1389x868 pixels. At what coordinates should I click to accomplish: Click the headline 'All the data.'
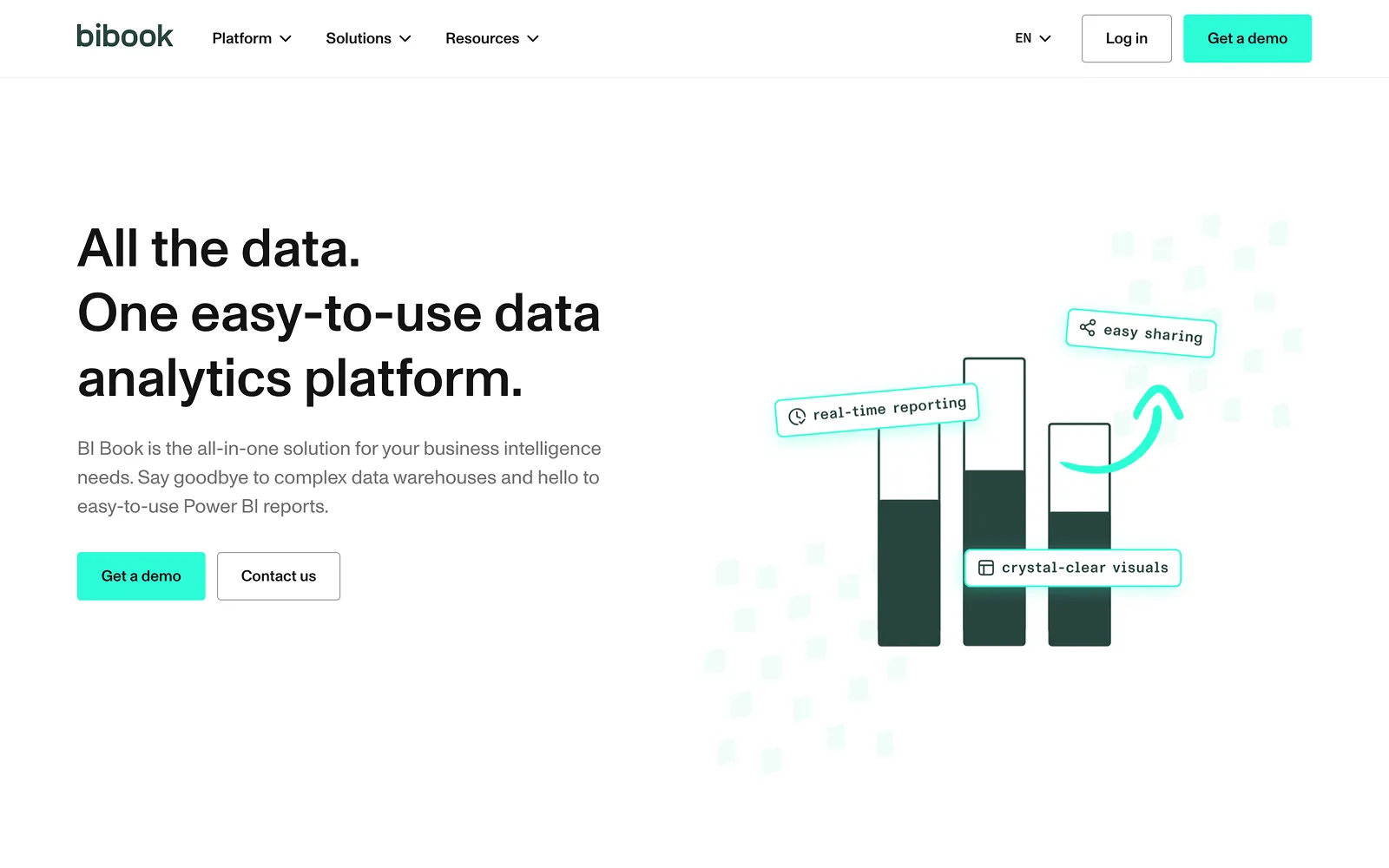[219, 249]
